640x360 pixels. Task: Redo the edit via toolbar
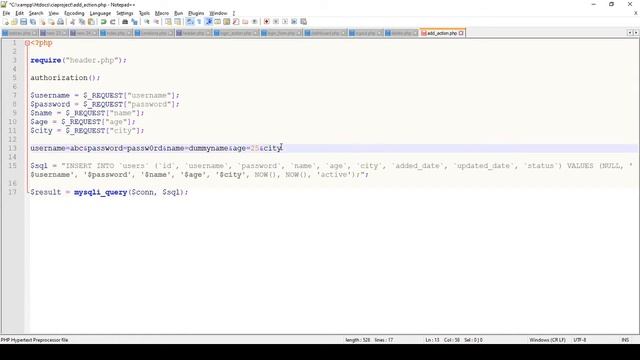pyautogui.click(x=113, y=22)
